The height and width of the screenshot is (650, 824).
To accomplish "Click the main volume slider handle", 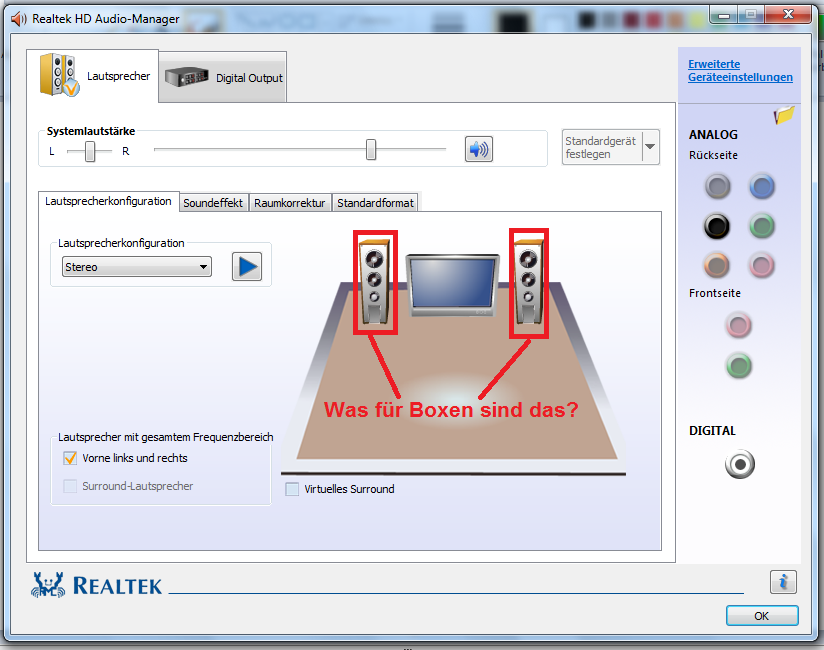I will coord(371,149).
